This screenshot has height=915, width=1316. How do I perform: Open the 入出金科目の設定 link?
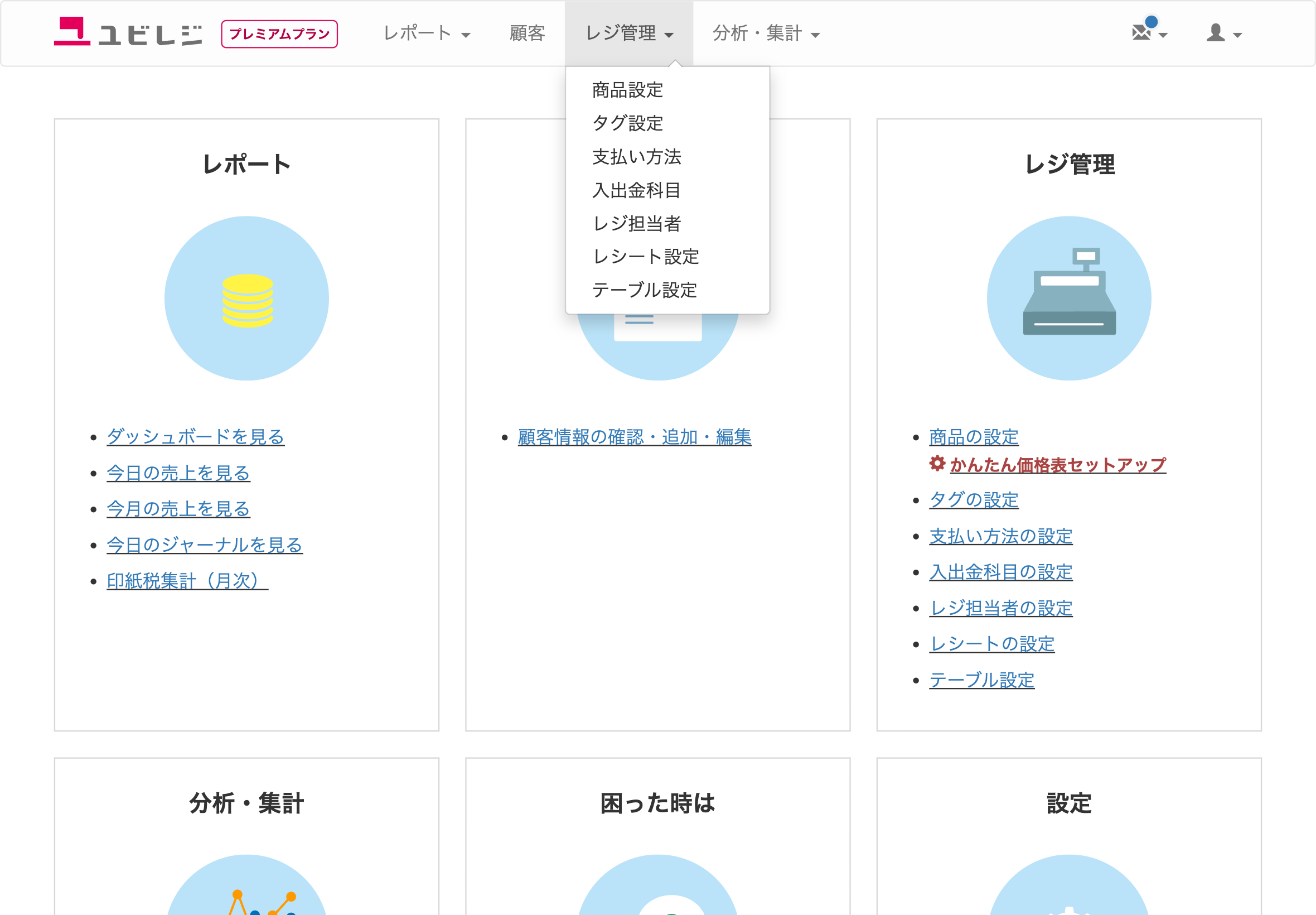1000,572
